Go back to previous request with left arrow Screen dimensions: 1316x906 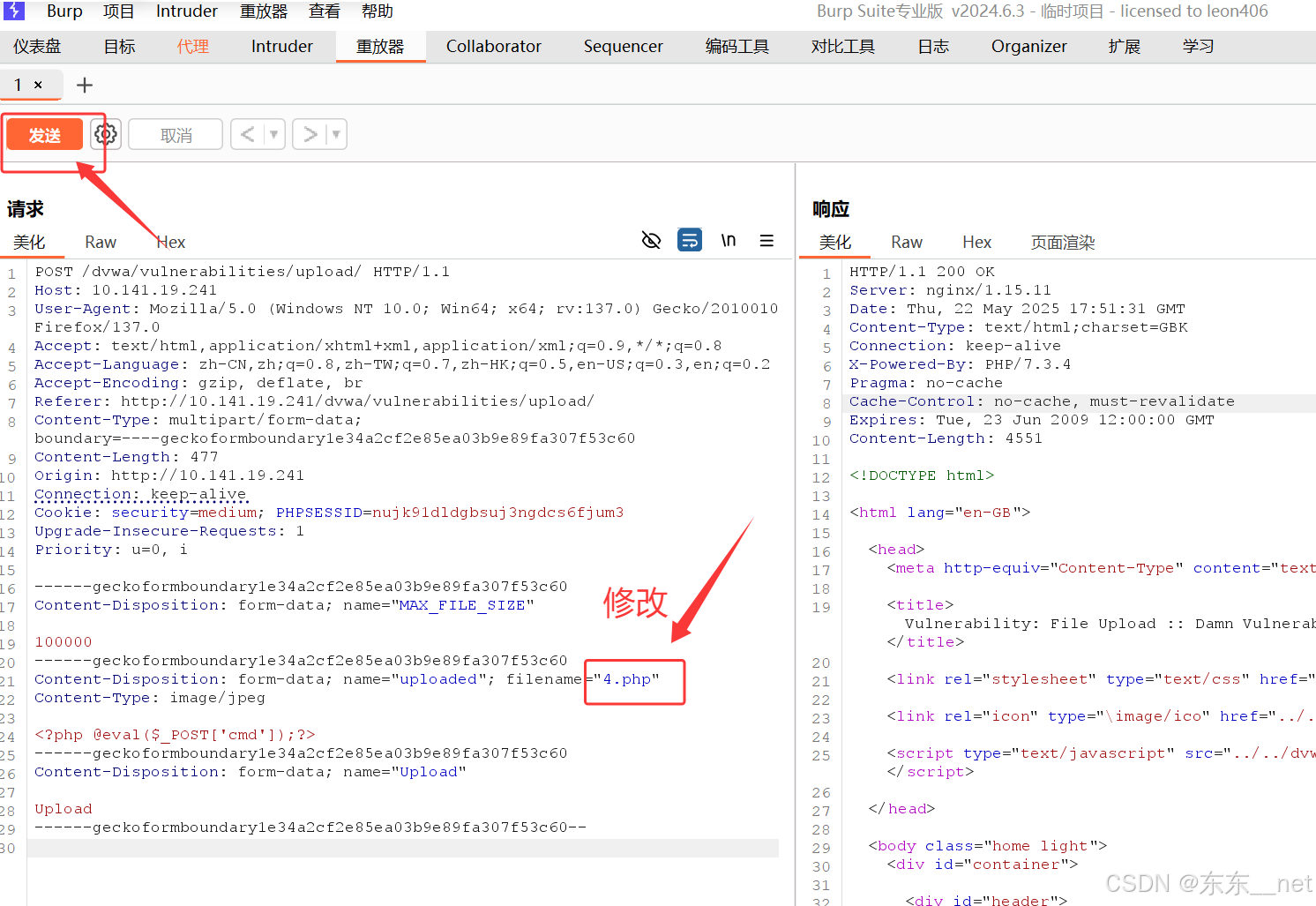247,134
